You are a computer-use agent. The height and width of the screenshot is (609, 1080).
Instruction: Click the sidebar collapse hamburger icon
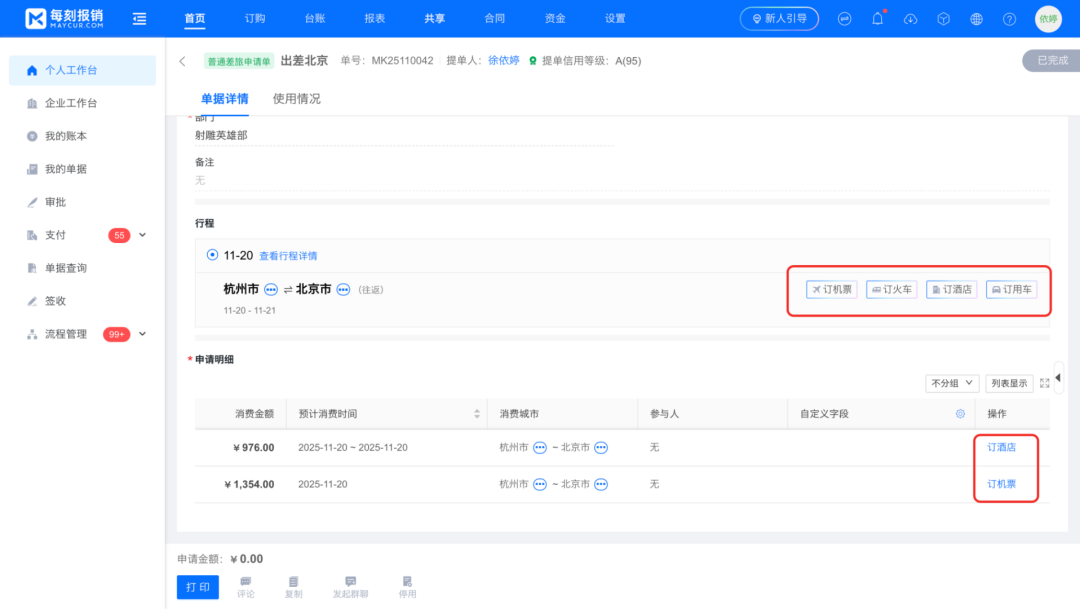click(139, 18)
